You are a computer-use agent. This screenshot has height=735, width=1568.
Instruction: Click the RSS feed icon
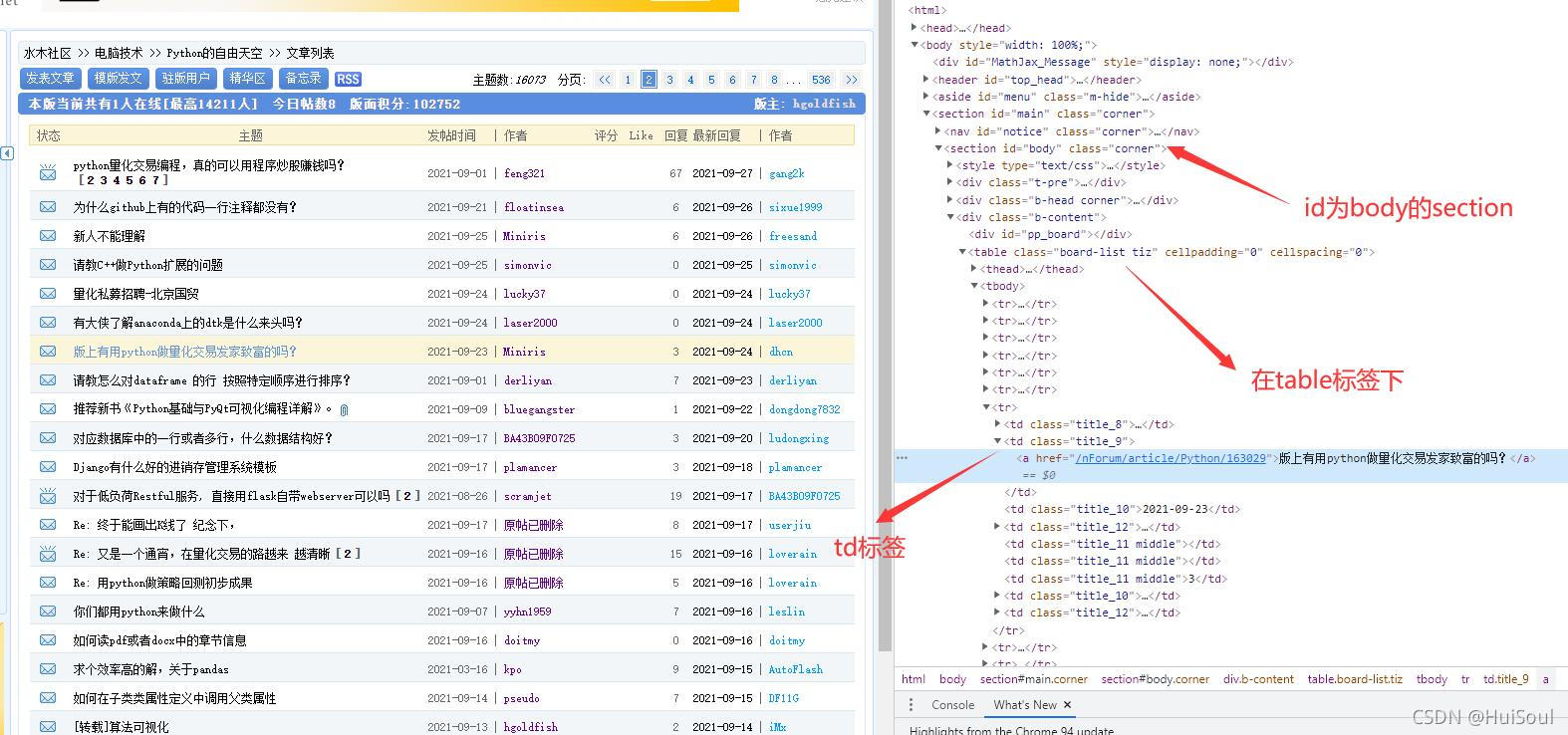[x=348, y=79]
